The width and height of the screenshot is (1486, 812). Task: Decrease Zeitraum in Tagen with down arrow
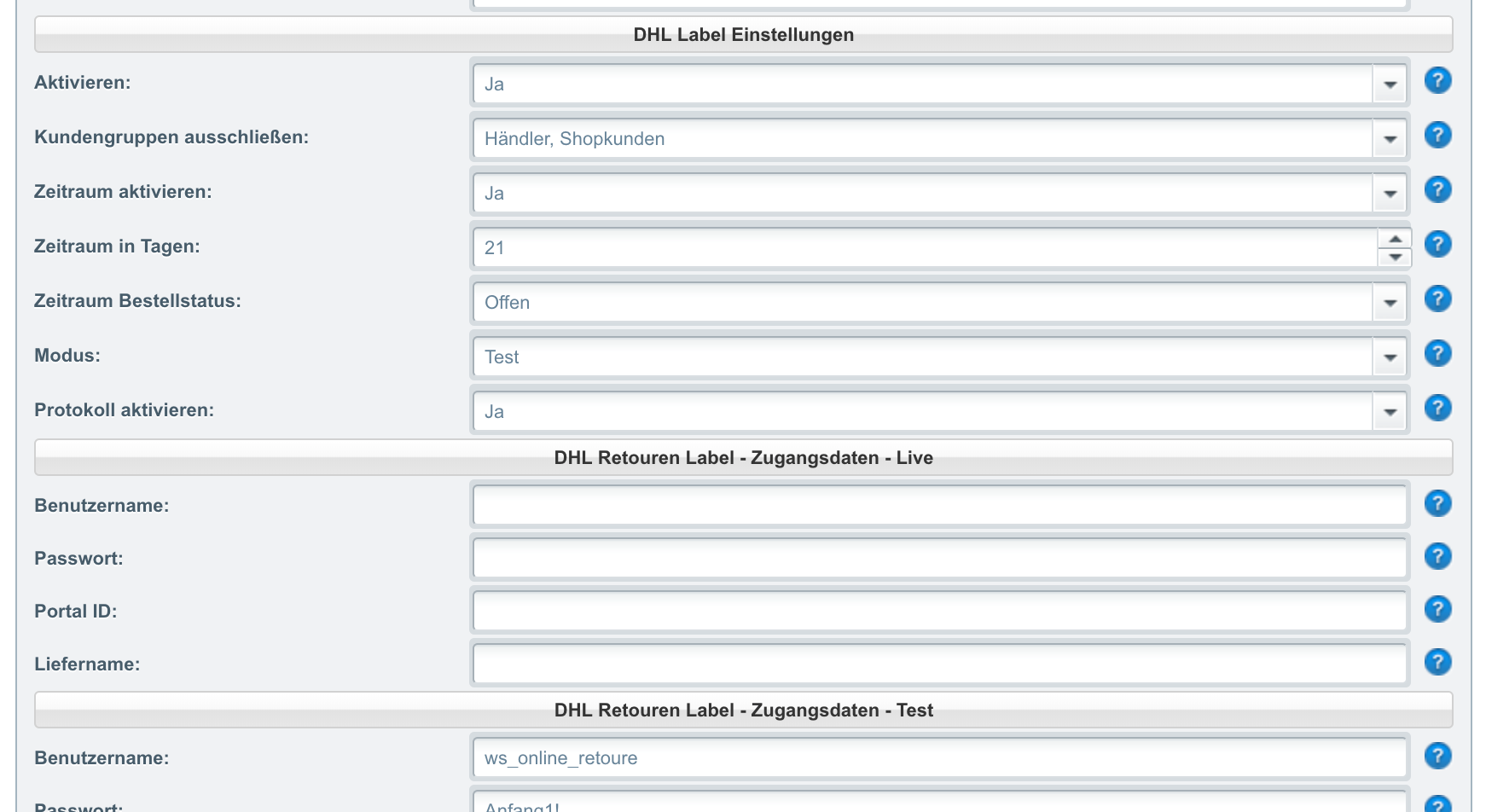(1395, 258)
